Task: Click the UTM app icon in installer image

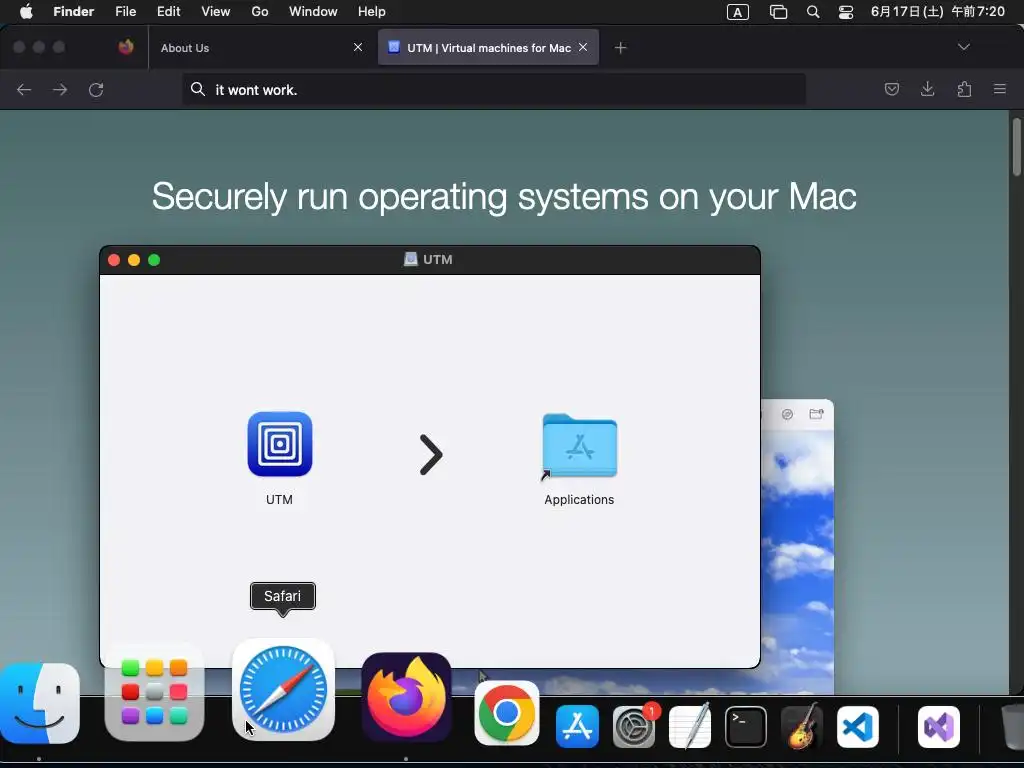Action: click(280, 444)
